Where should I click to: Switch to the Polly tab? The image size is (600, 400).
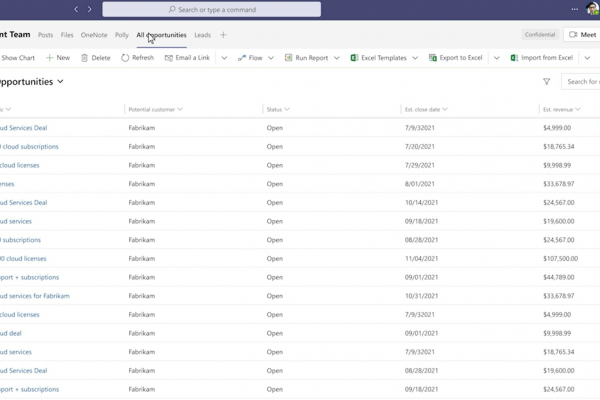pos(122,35)
